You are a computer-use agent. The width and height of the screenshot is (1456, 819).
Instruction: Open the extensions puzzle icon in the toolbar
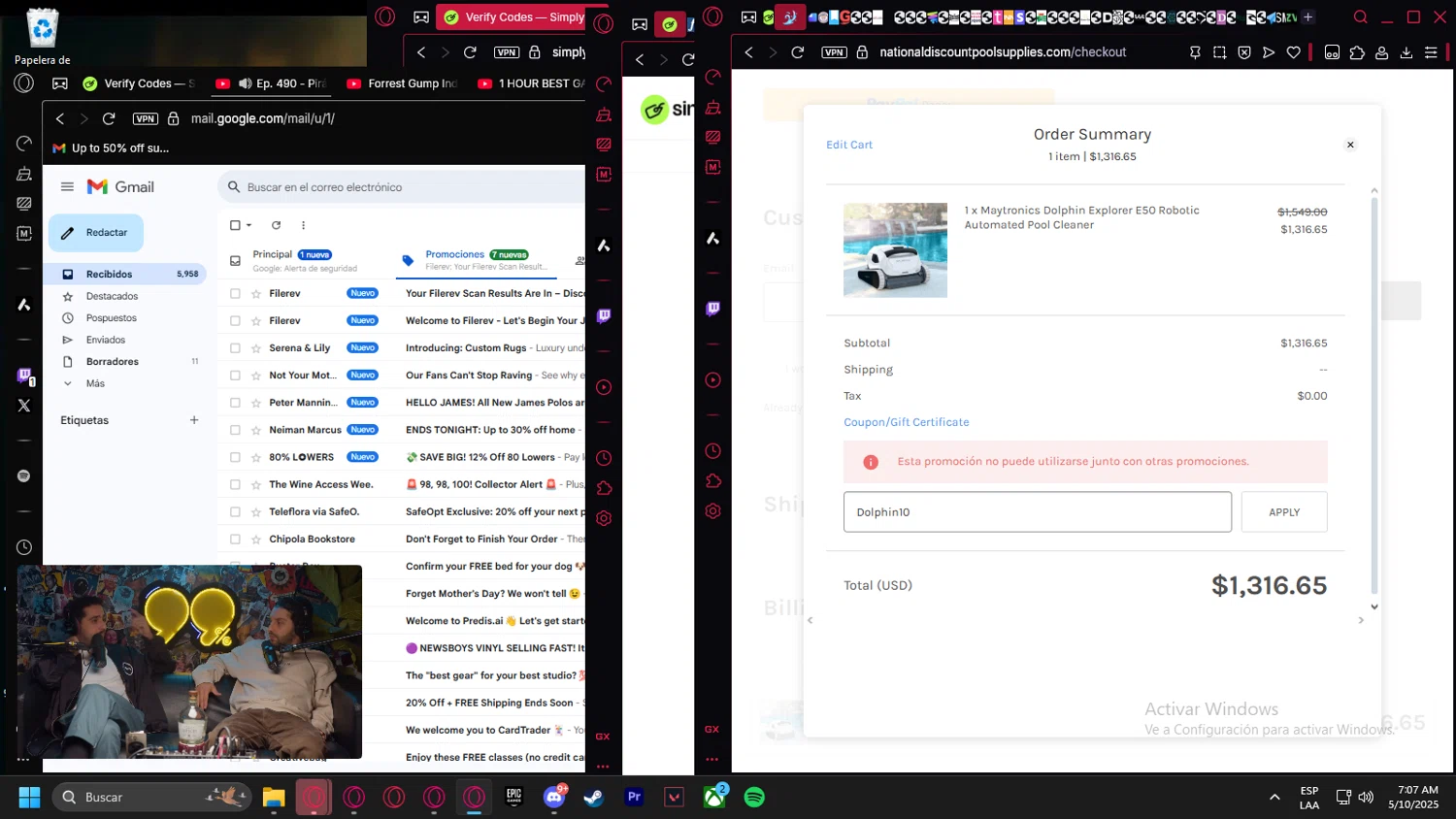1357,52
